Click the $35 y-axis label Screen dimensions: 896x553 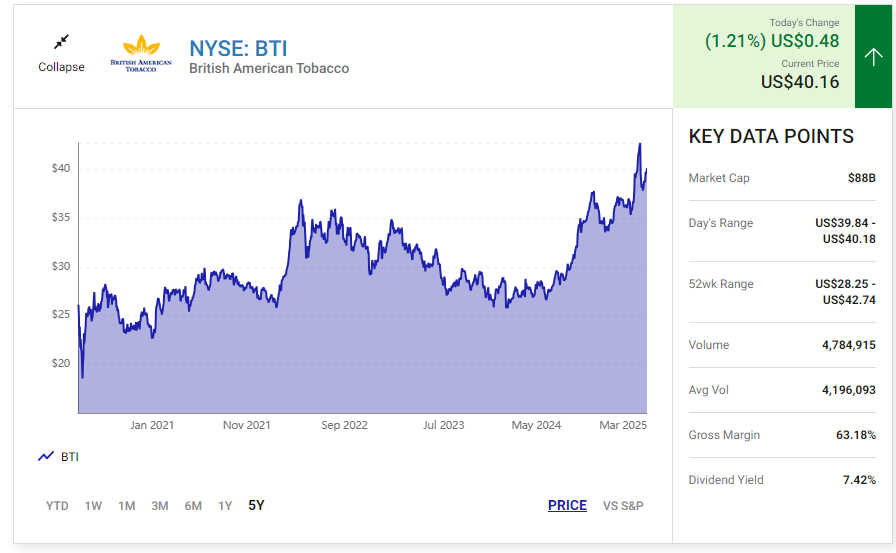click(x=61, y=218)
